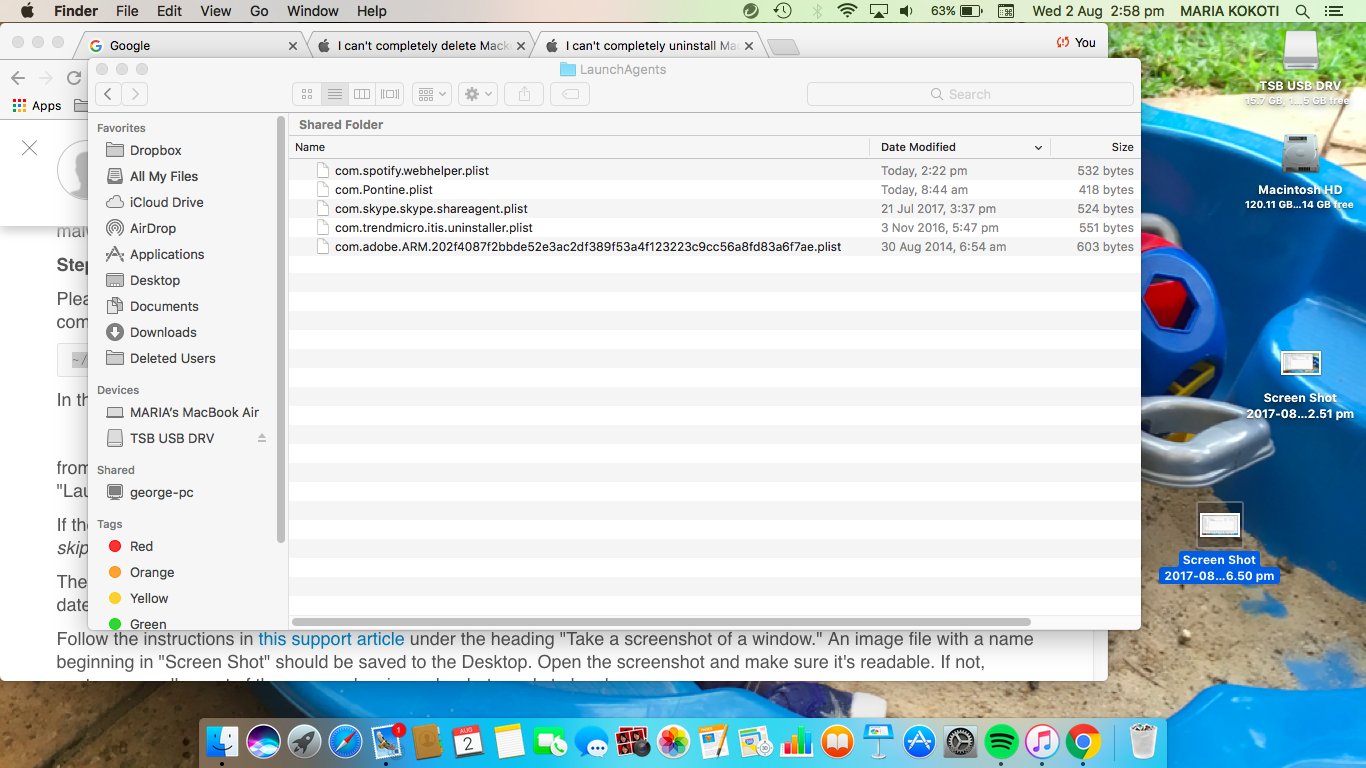The image size is (1366, 768).
Task: Open the Go menu
Action: click(x=259, y=11)
